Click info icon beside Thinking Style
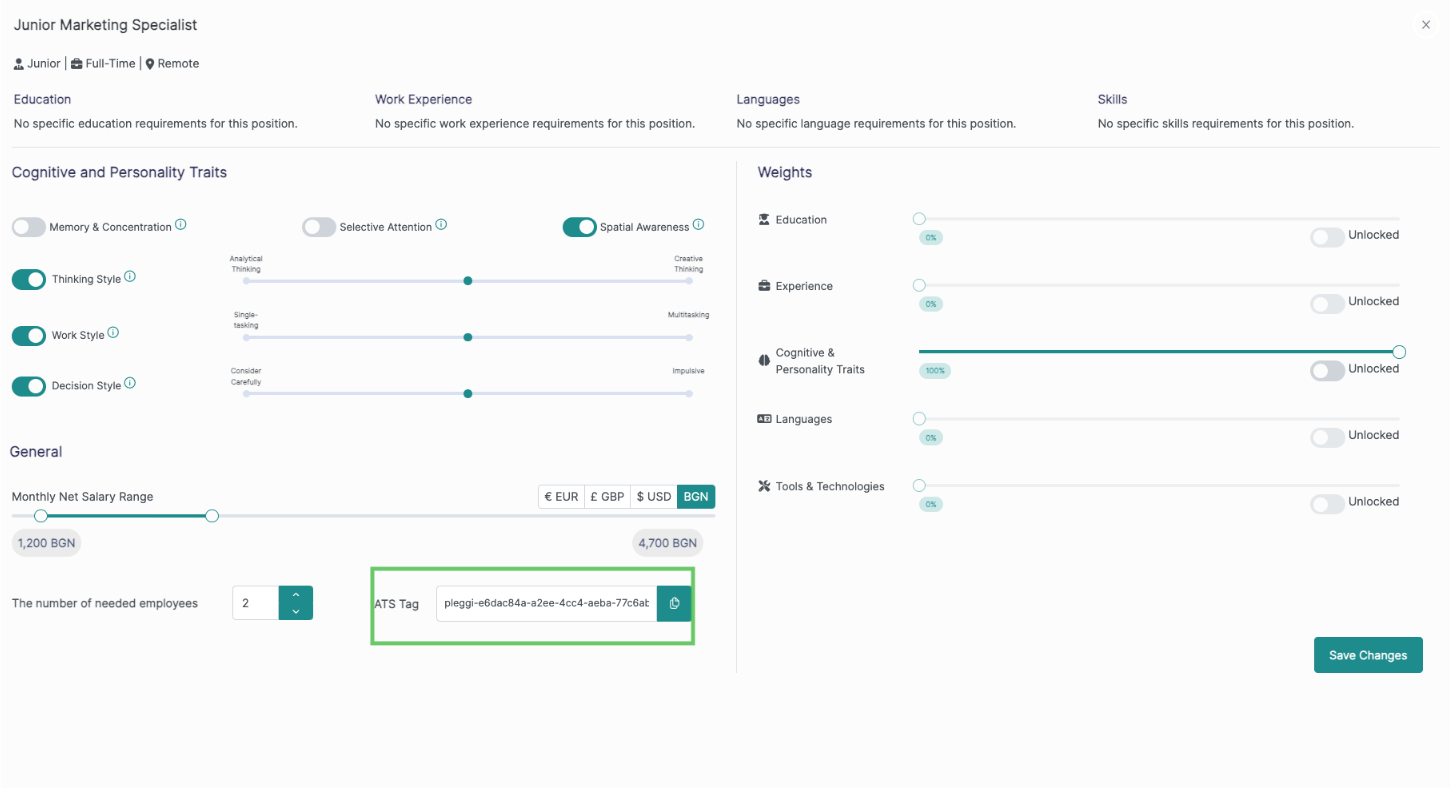 click(130, 277)
